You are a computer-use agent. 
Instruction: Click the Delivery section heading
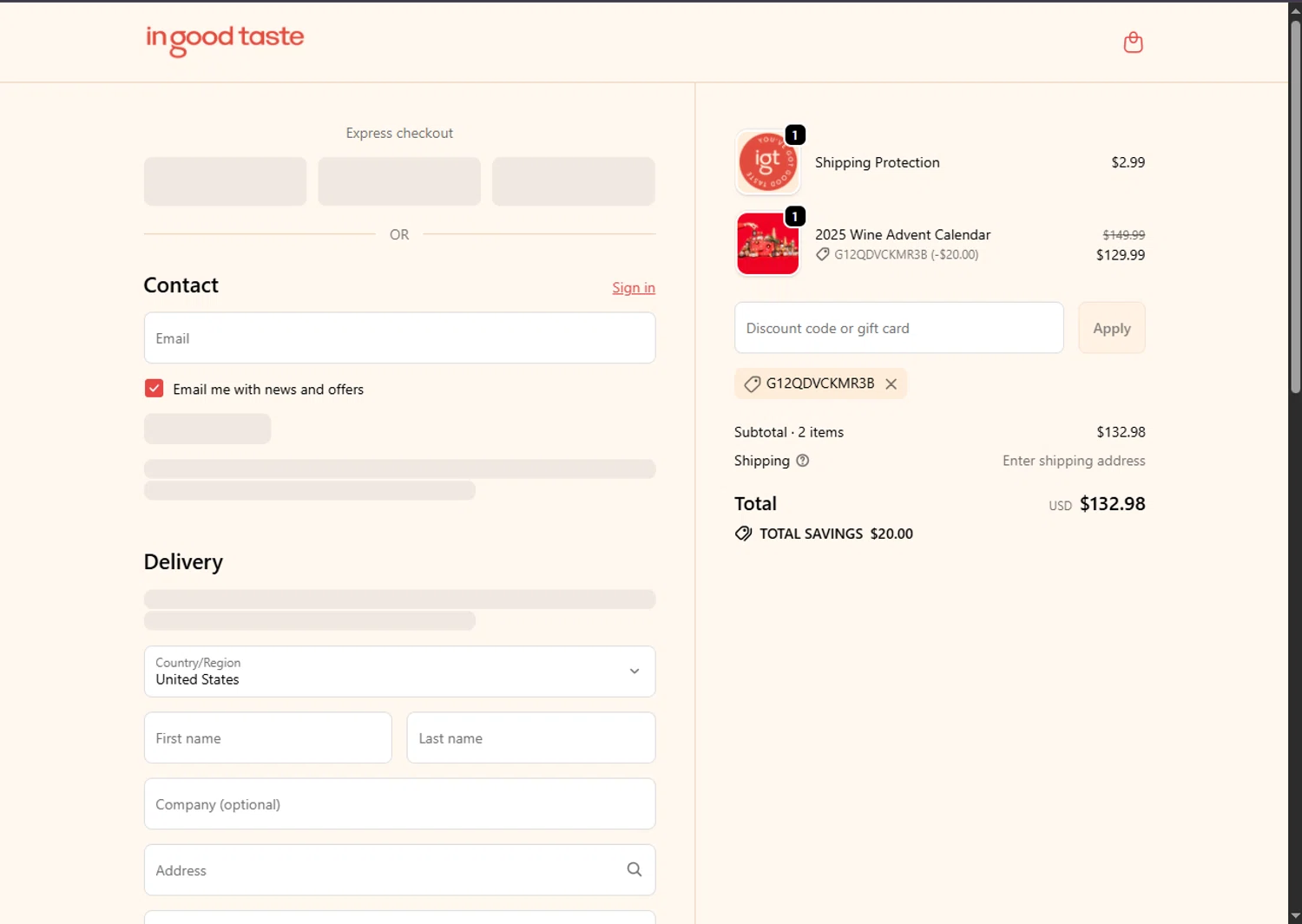183,562
